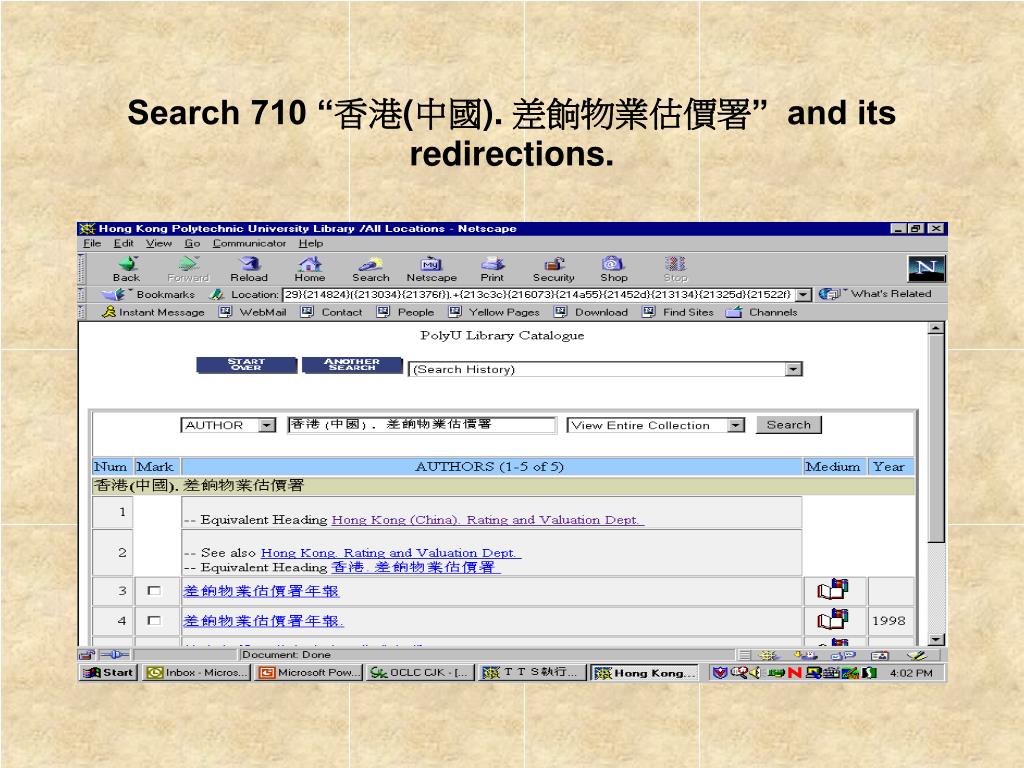
Task: Open the Download shortcut
Action: (x=591, y=312)
